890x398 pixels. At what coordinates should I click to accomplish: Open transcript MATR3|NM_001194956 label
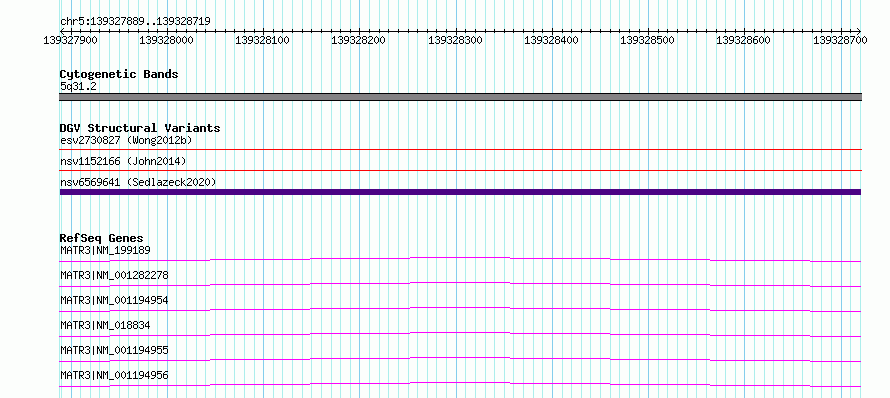coord(114,375)
